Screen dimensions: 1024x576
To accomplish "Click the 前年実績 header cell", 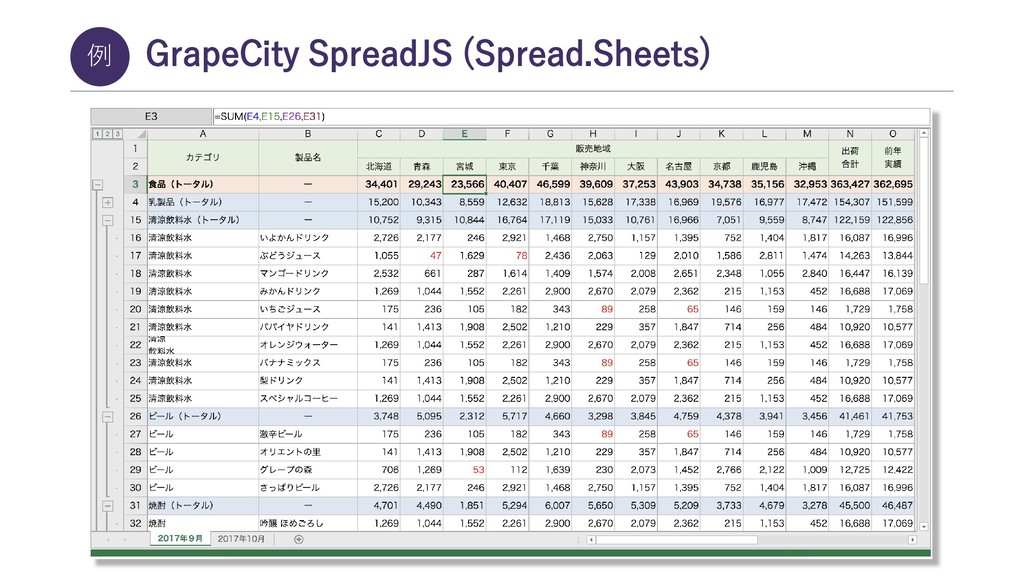I will tap(893, 157).
